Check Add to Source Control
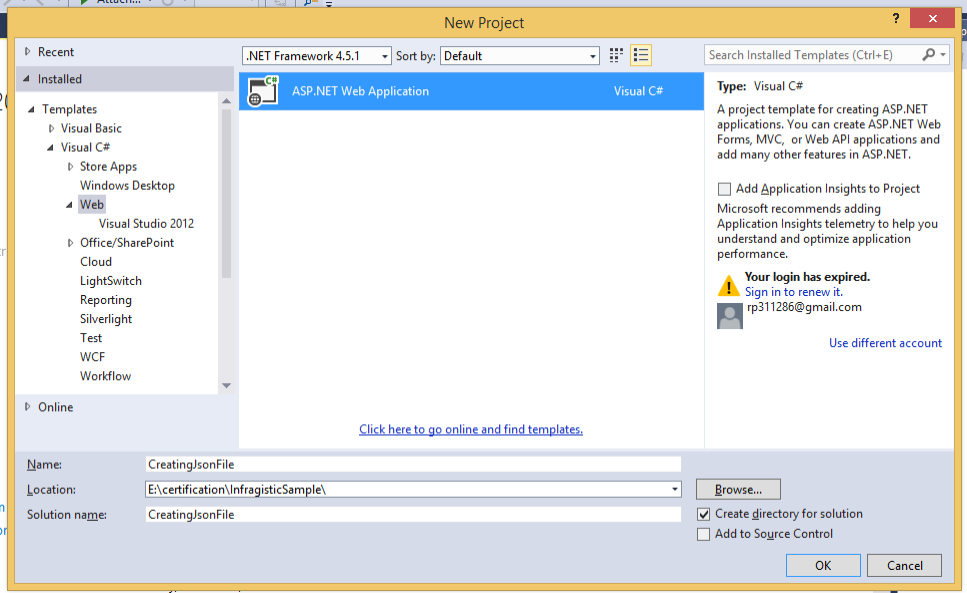This screenshot has height=593, width=967. tap(703, 534)
